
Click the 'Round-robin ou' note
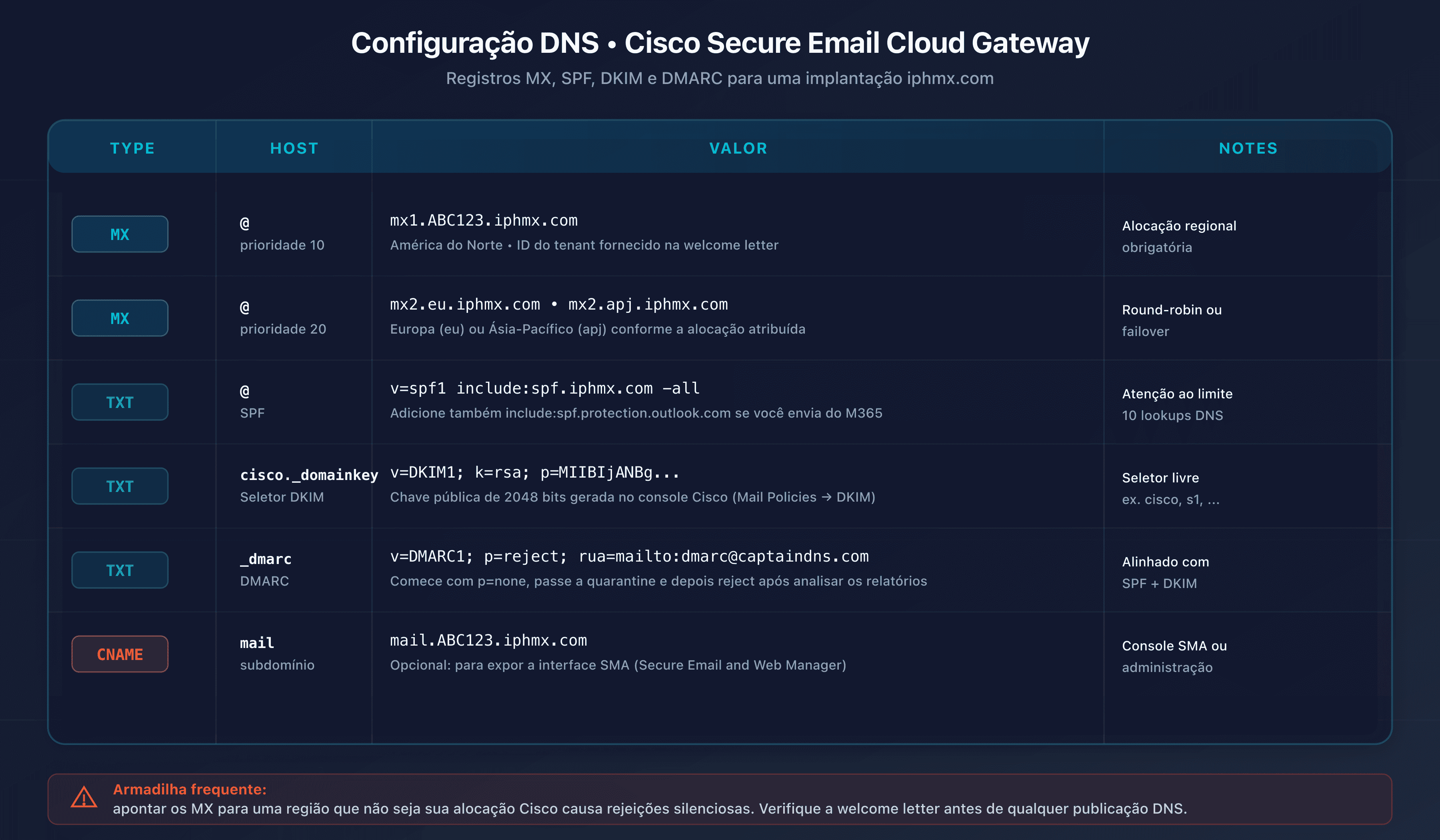point(1172,310)
